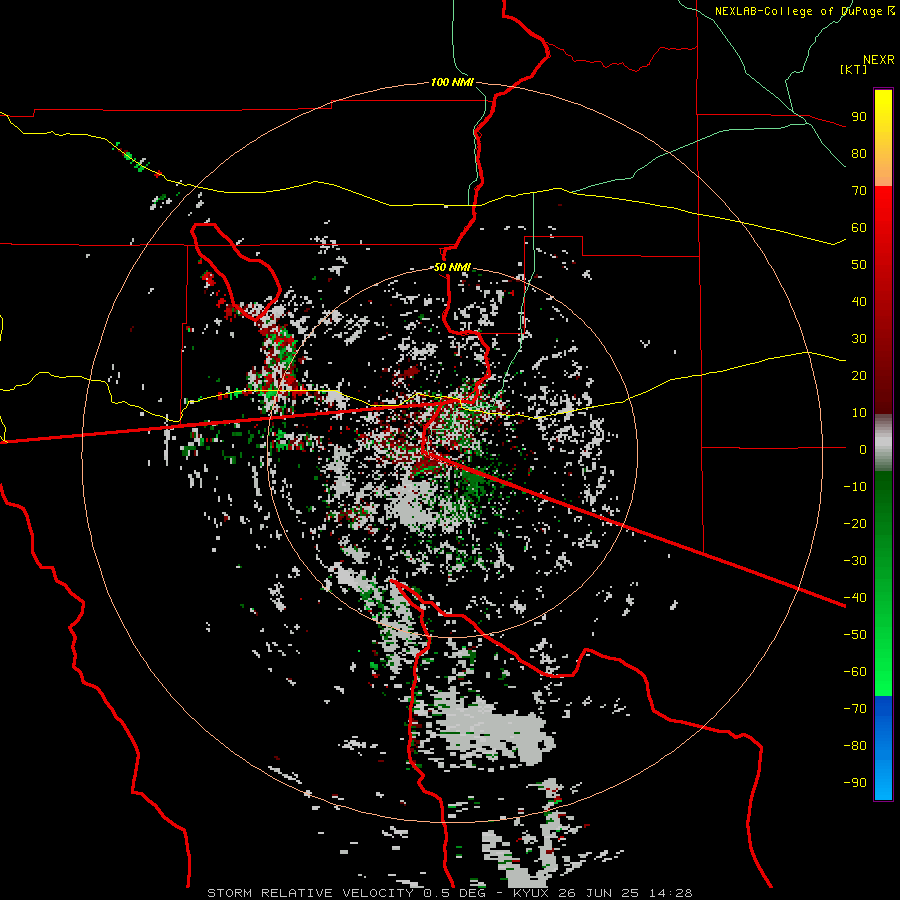Click the 0 value on the velocity scale

[863, 449]
